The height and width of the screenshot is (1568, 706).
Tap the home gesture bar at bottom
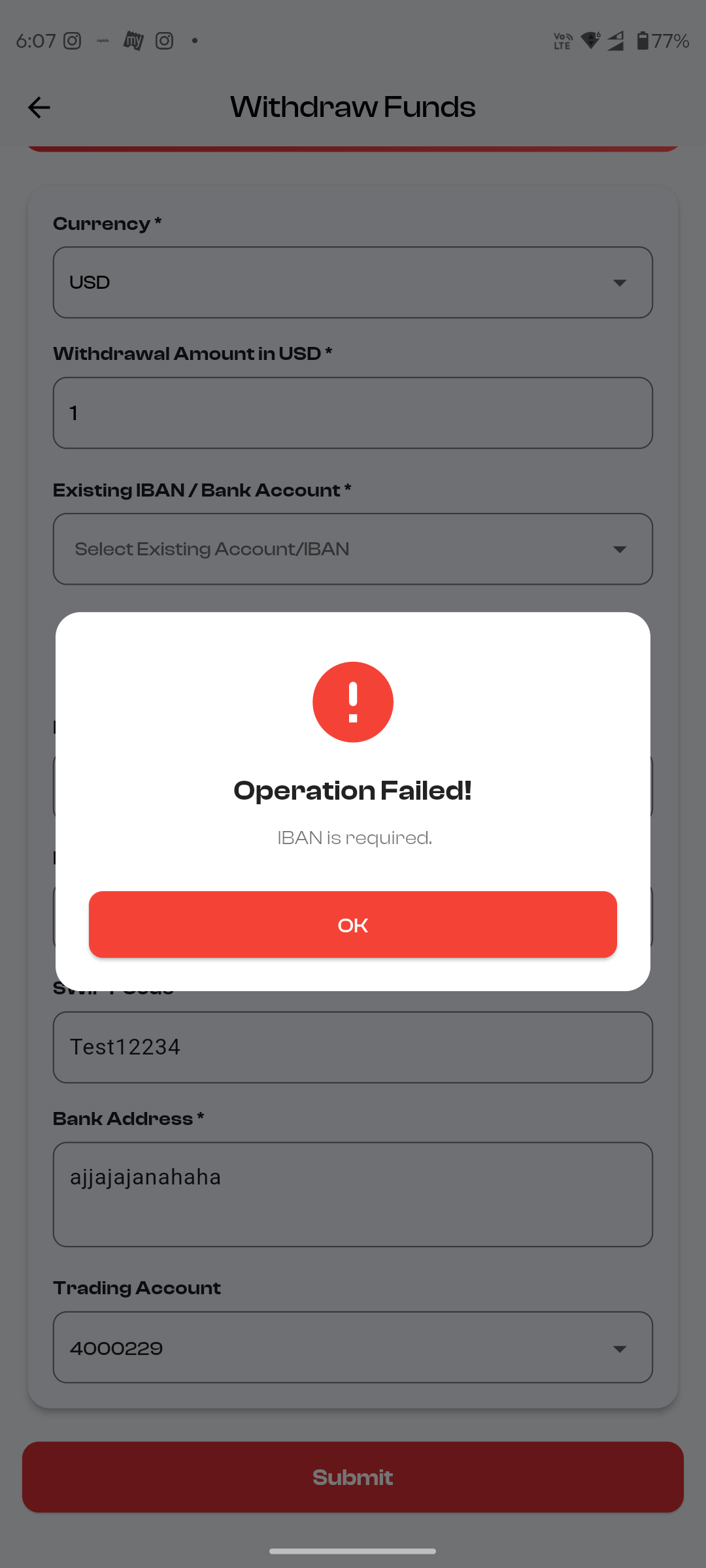tap(353, 1551)
